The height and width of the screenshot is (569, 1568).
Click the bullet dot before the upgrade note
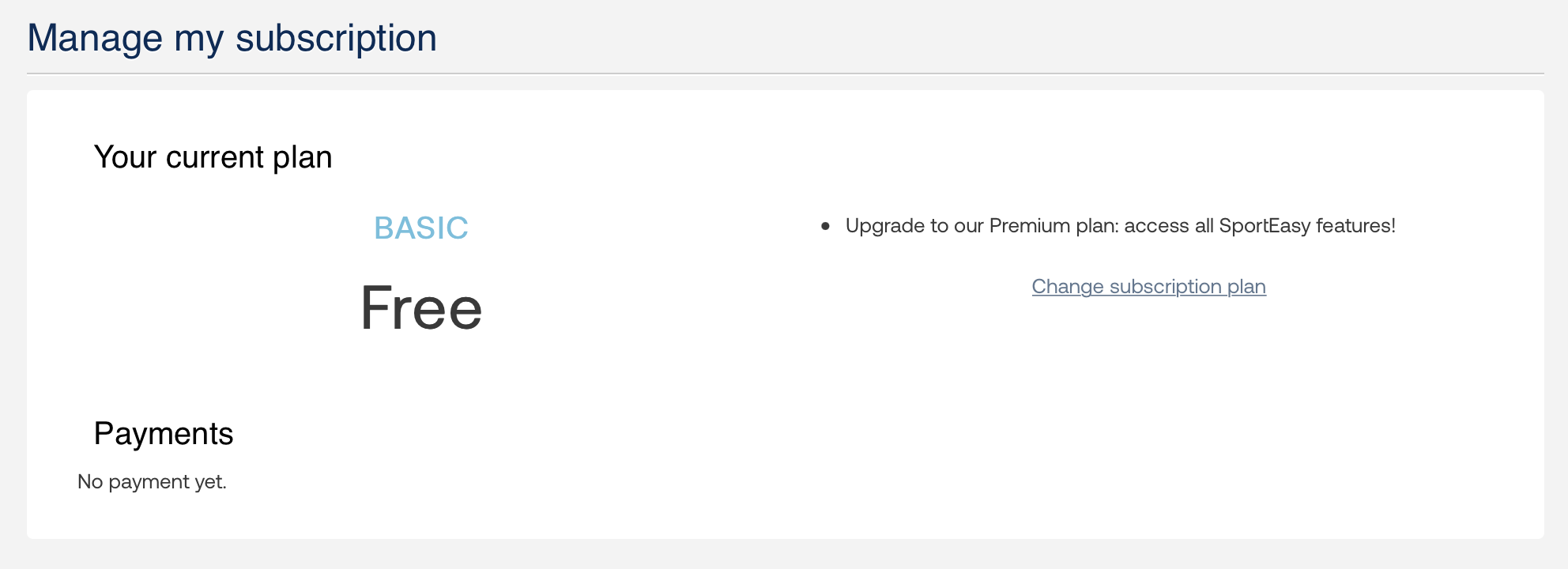click(825, 227)
